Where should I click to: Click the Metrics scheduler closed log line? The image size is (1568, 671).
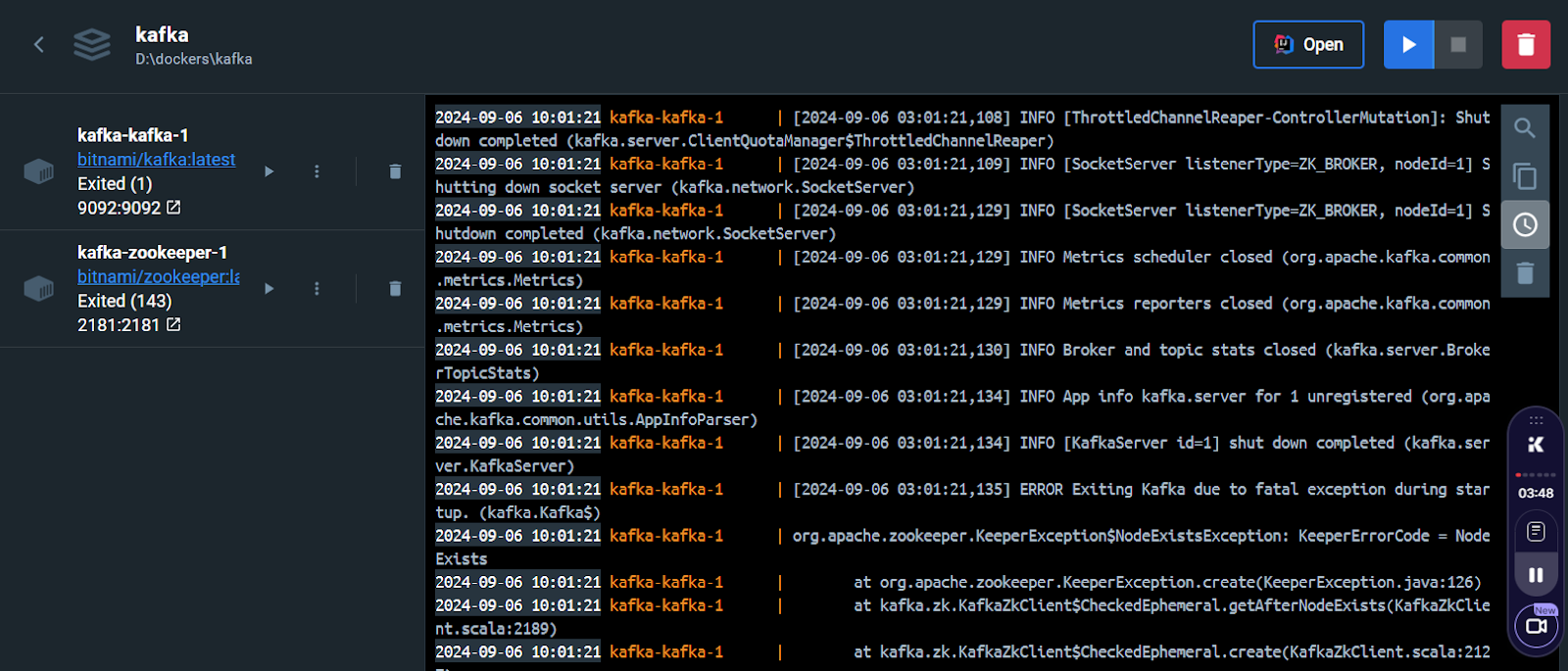tap(962, 268)
